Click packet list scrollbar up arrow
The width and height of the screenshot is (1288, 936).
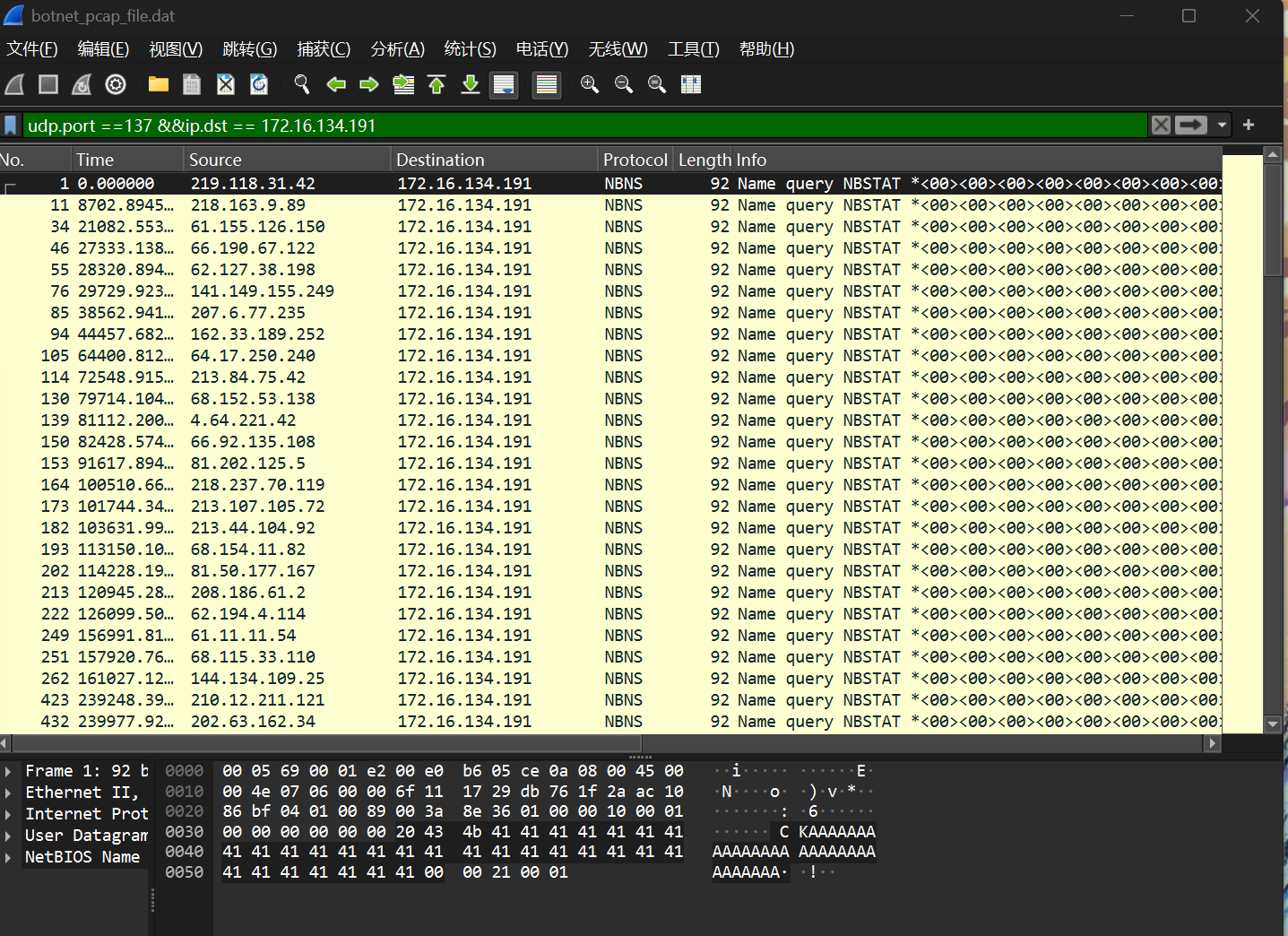pos(1273,155)
